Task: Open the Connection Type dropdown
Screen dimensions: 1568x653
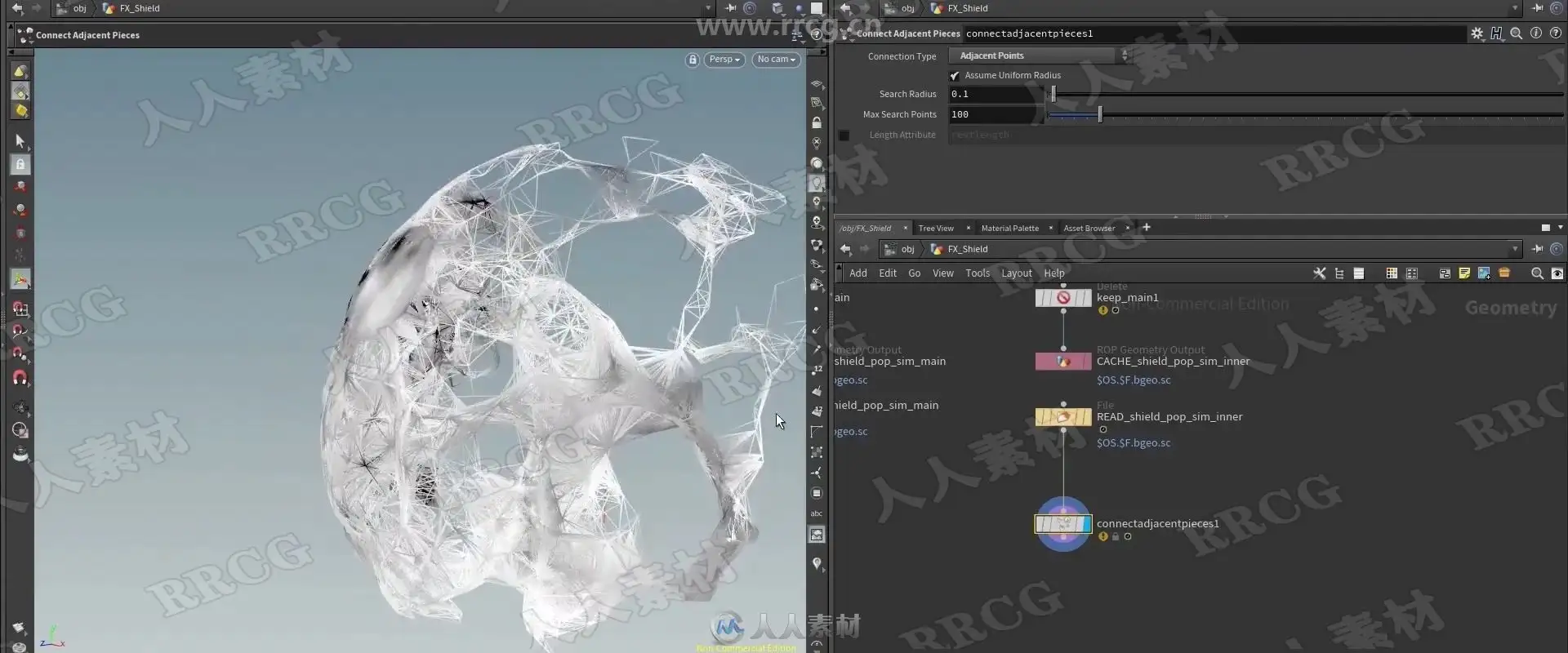Action: 1039,56
